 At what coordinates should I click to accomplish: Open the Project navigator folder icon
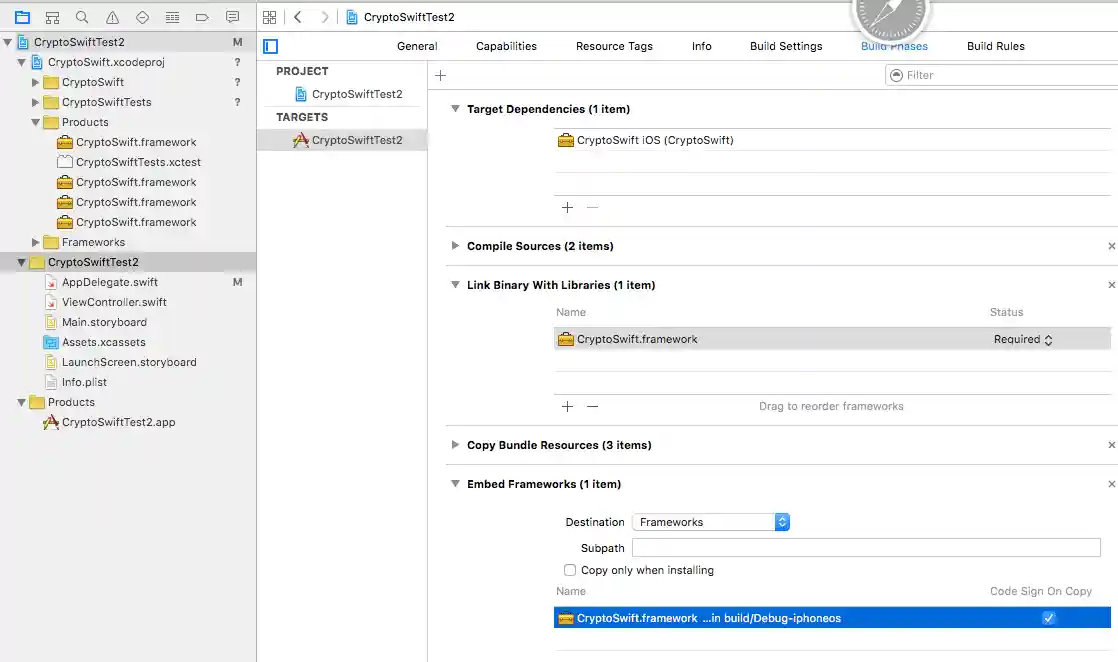click(22, 17)
